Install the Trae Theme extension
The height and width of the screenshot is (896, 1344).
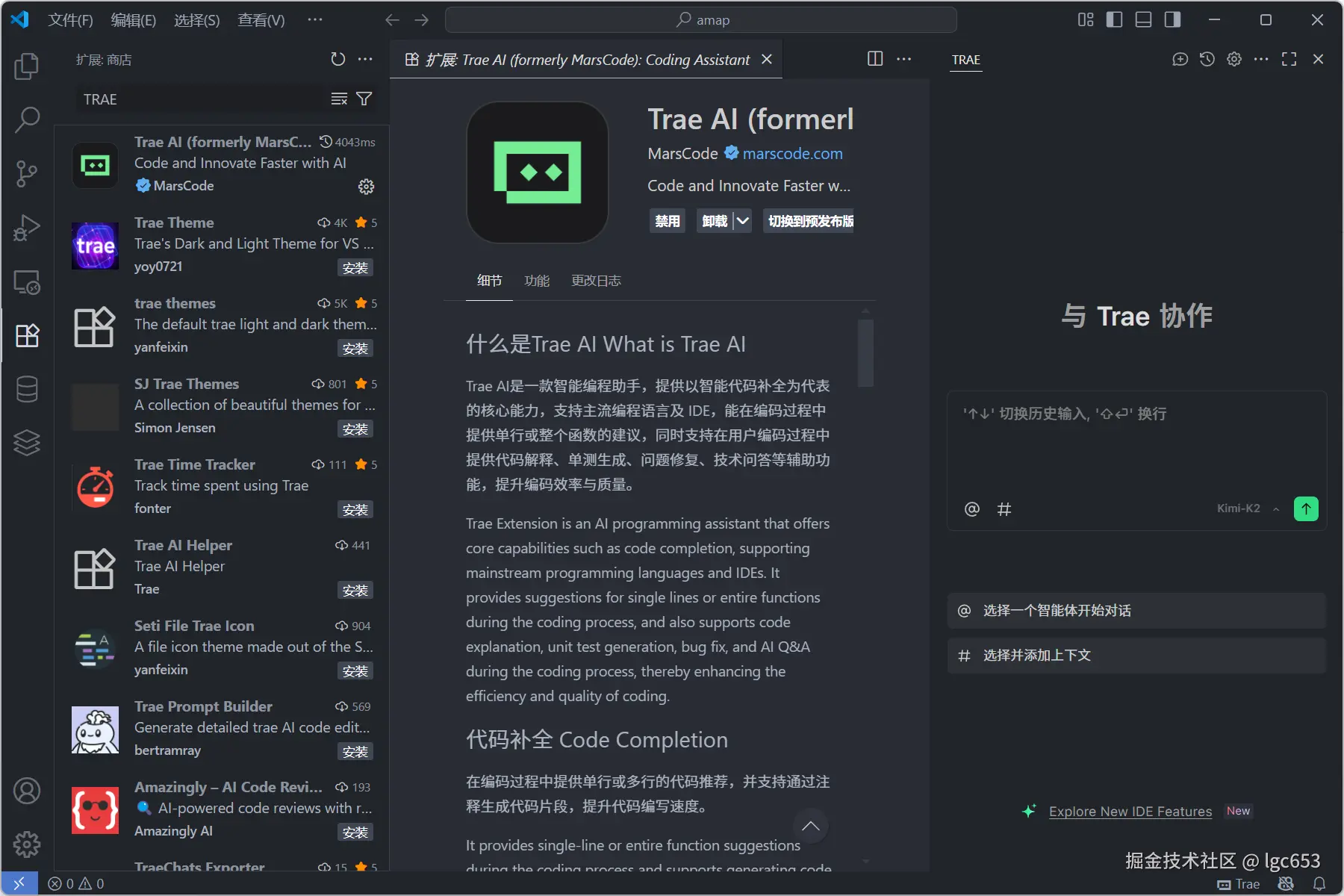click(x=355, y=268)
